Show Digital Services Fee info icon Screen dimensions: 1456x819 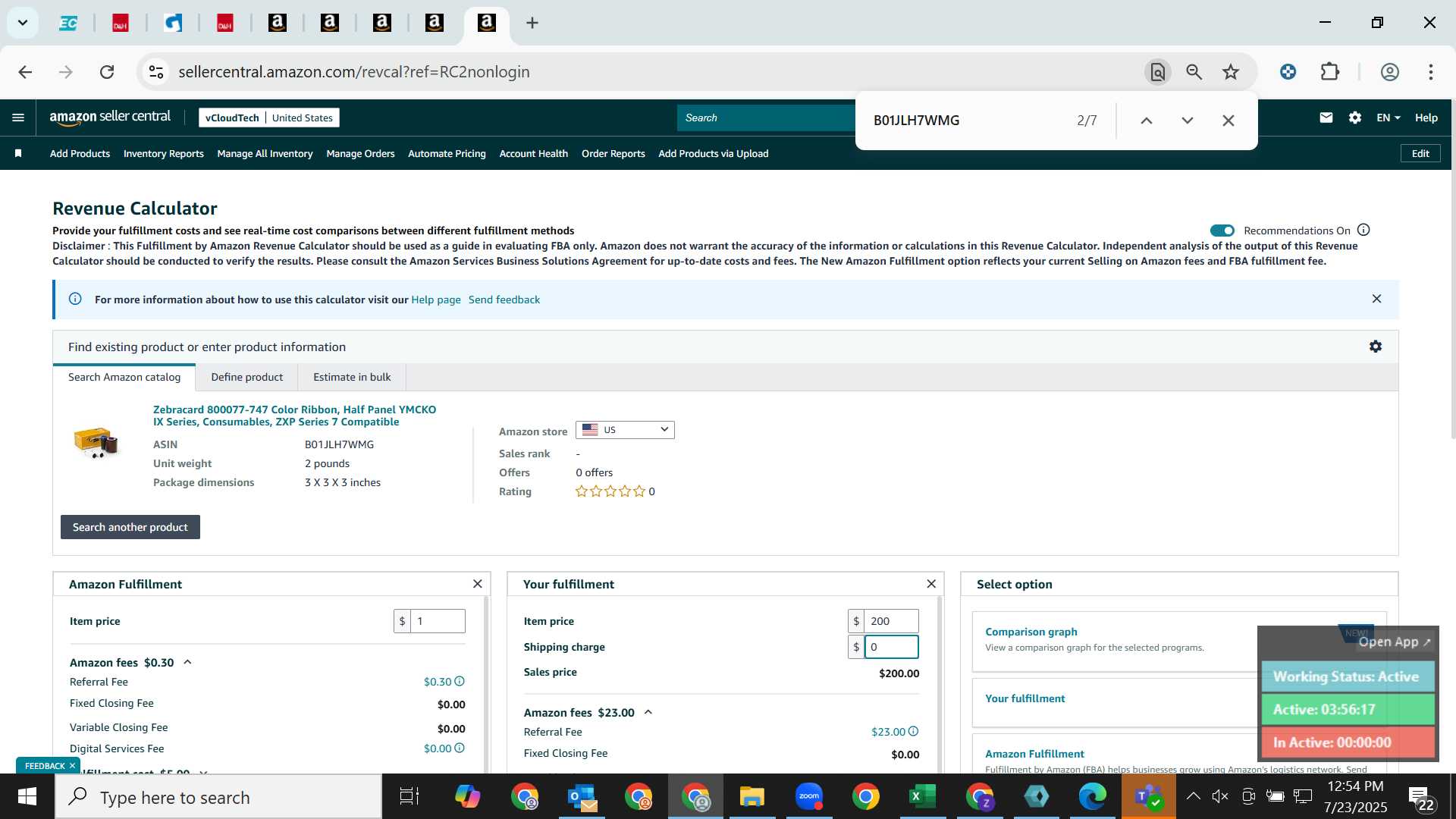[460, 748]
